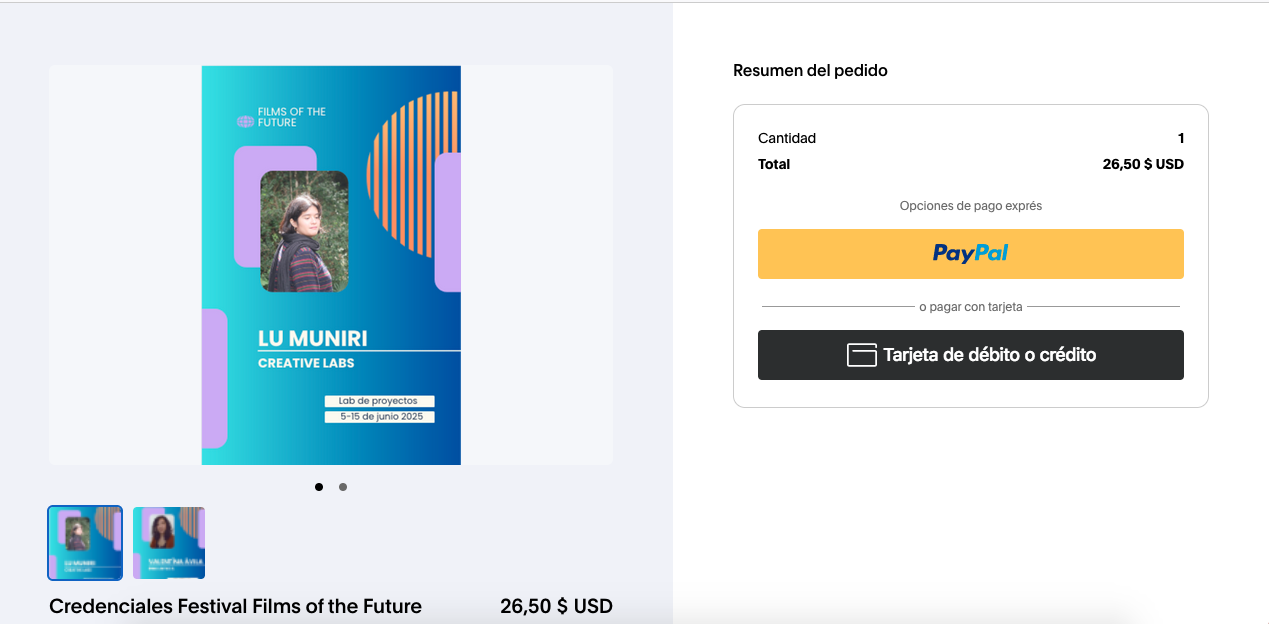The image size is (1269, 624).
Task: Open the Valentina Ávila credential thumbnail
Action: coord(169,543)
